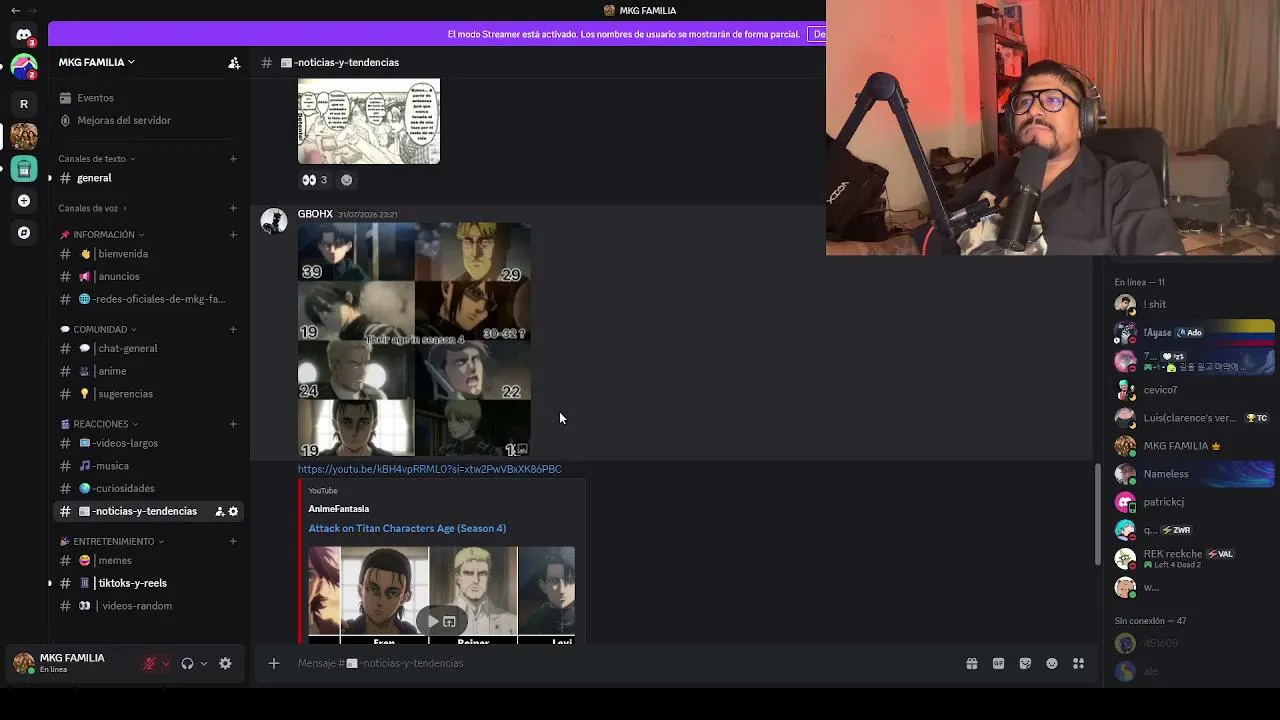Open the attachment plus button in message bar
Image resolution: width=1280 pixels, height=720 pixels.
tap(273, 663)
